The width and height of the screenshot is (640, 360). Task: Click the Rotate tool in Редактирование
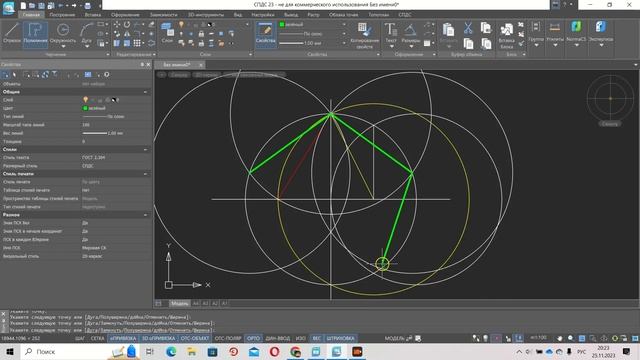pos(127,24)
